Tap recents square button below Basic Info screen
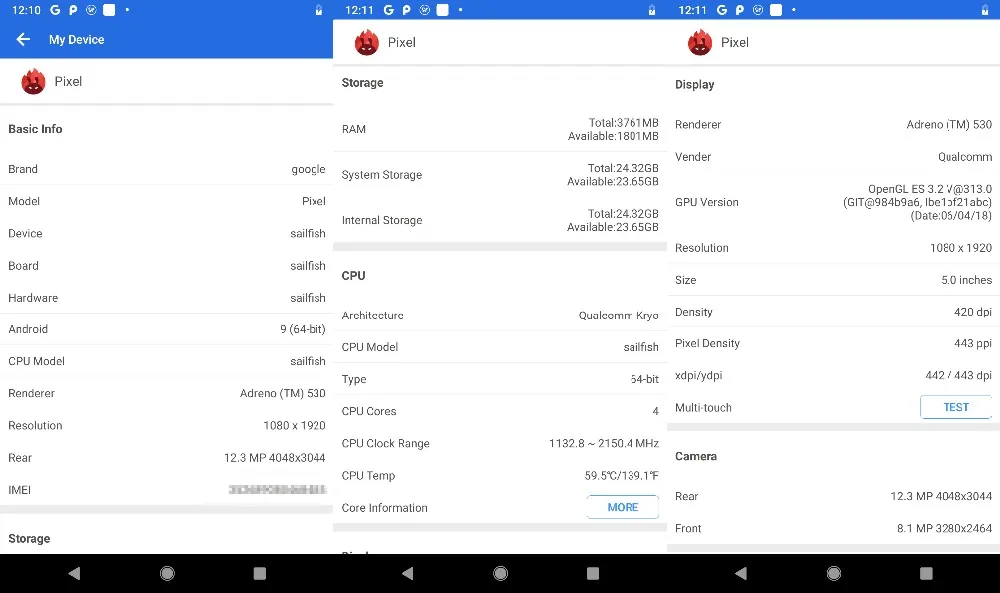 (260, 573)
